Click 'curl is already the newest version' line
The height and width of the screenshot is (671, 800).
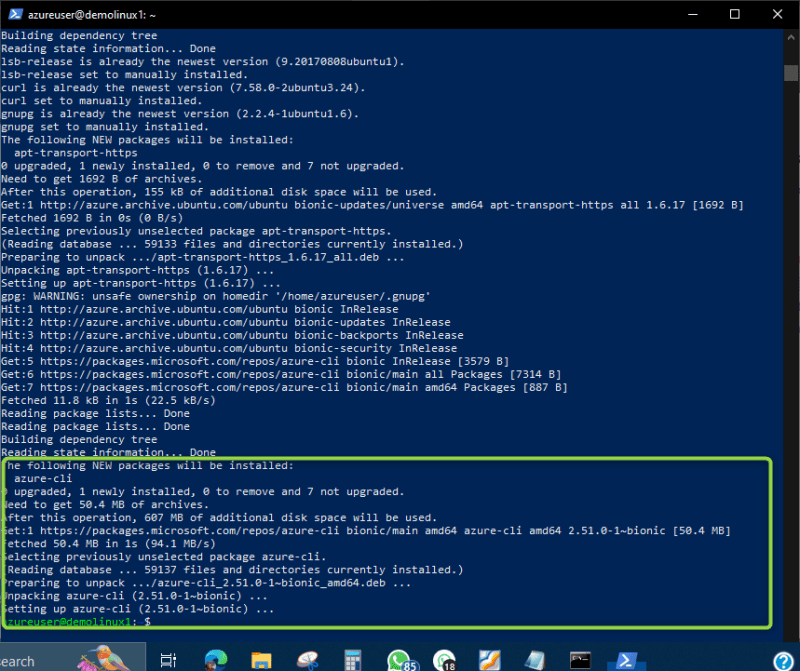[x=183, y=87]
